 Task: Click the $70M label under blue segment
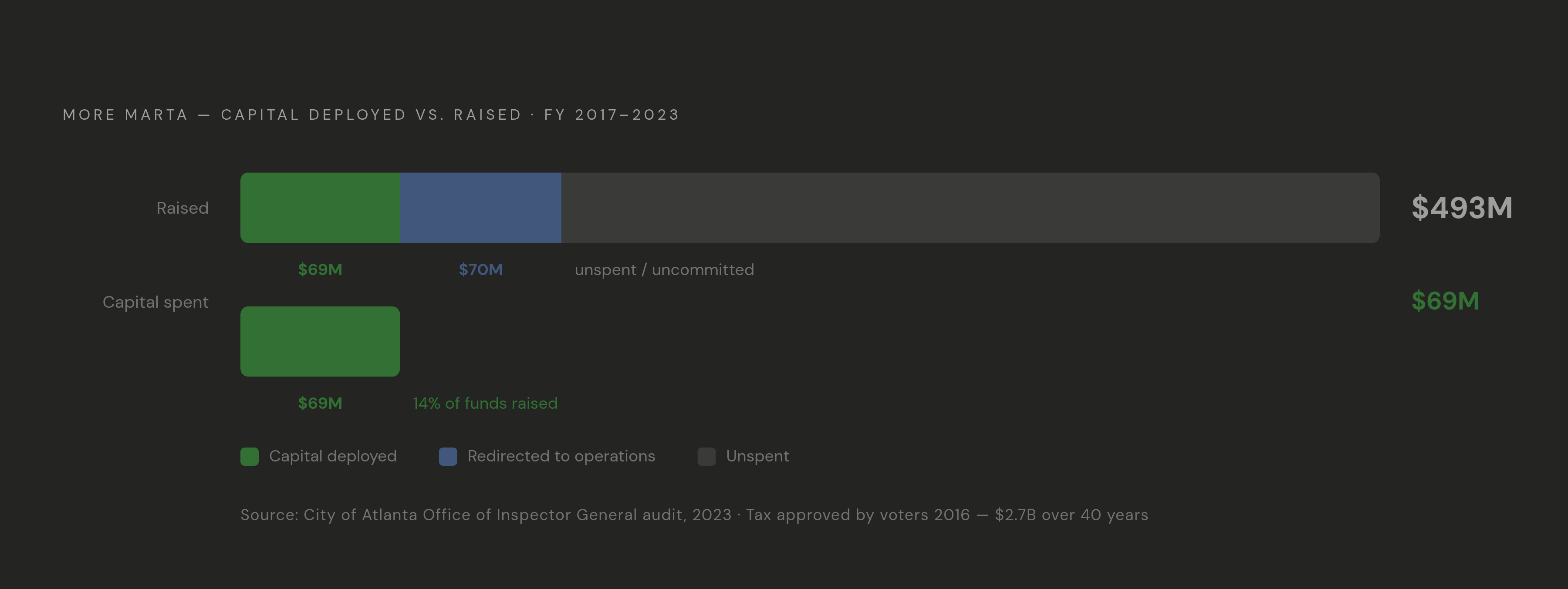481,269
